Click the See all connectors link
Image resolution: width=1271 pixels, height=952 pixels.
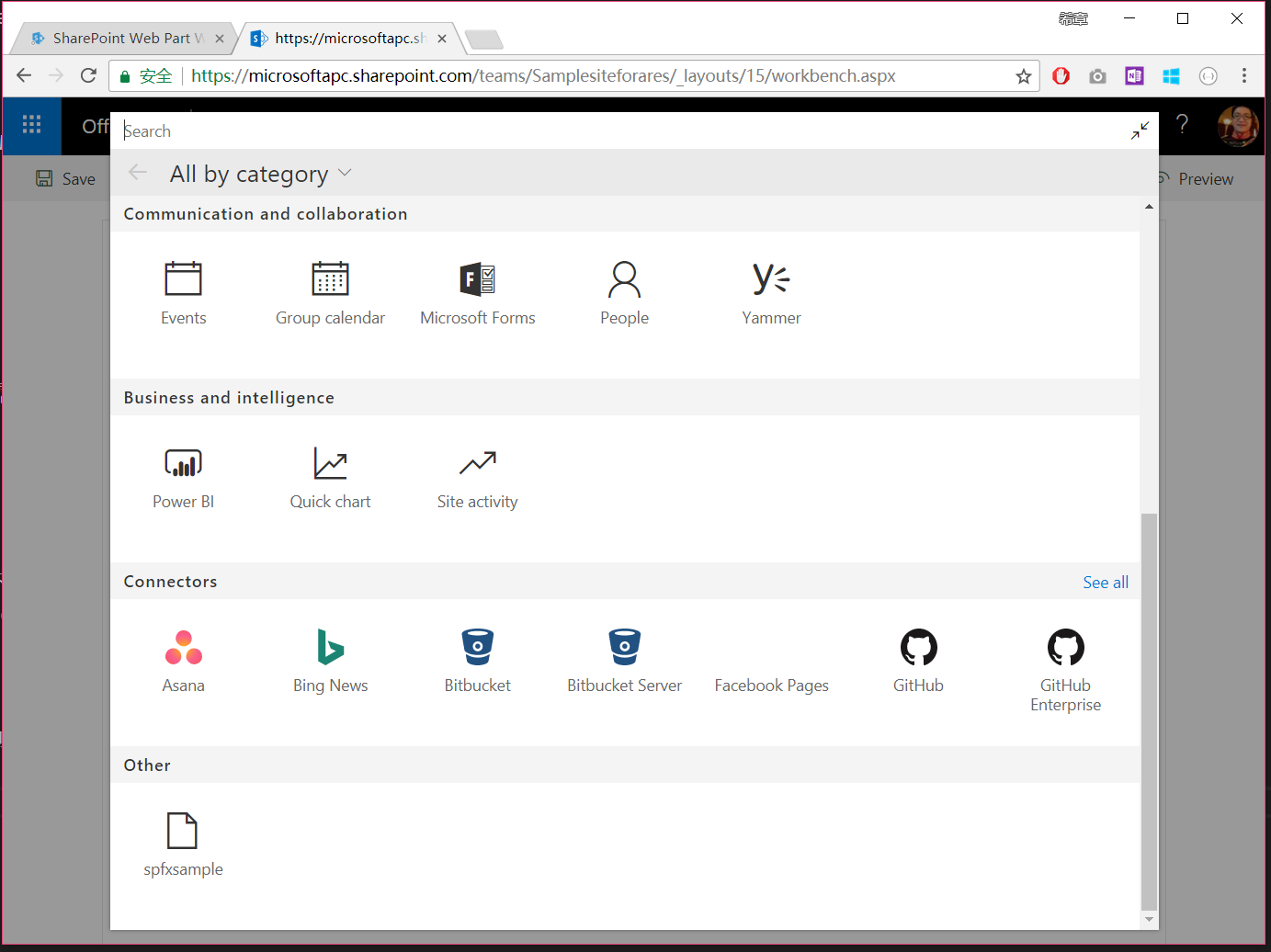point(1105,582)
